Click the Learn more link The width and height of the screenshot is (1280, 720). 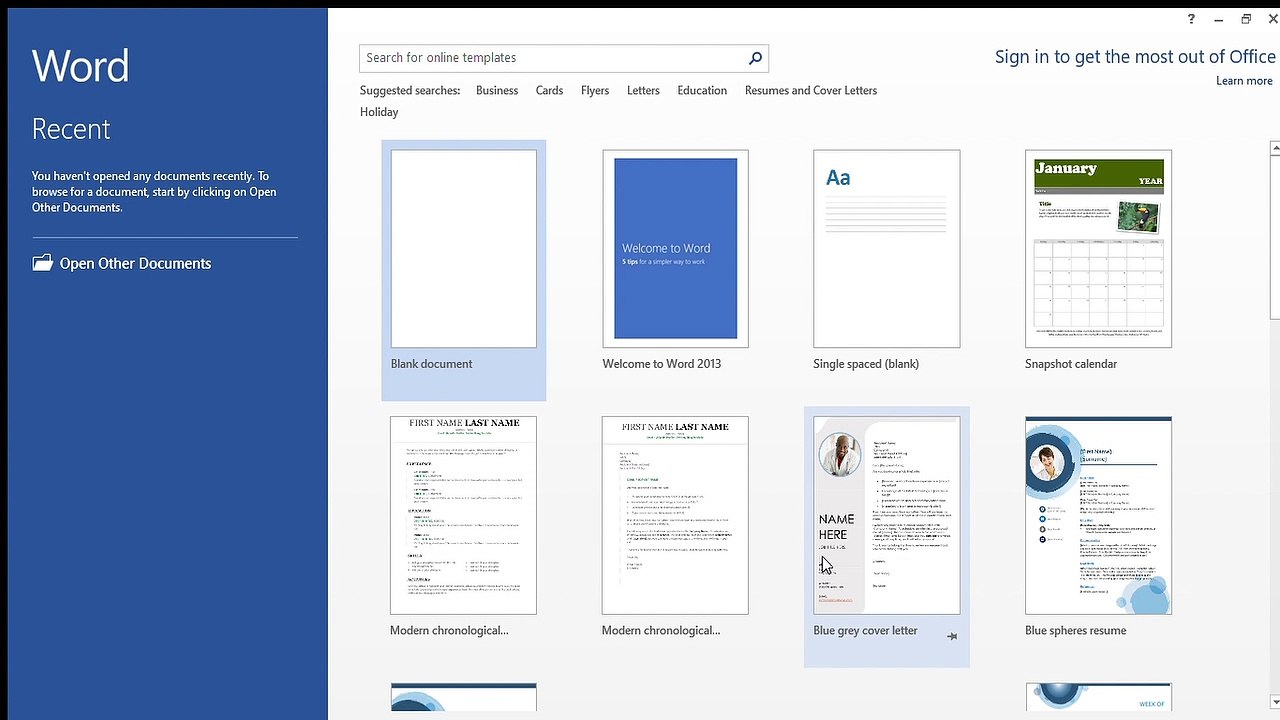1244,81
